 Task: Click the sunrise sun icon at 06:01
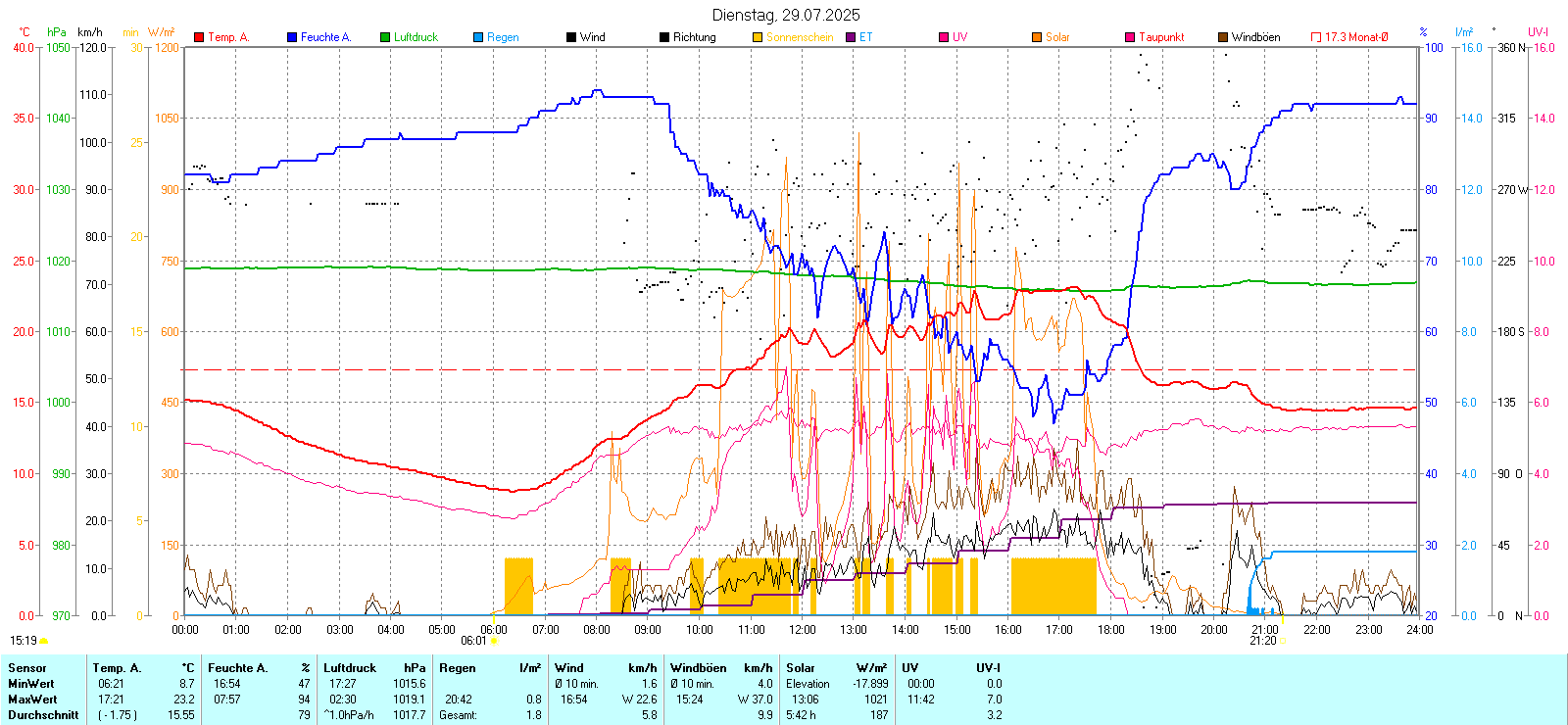coord(494,641)
